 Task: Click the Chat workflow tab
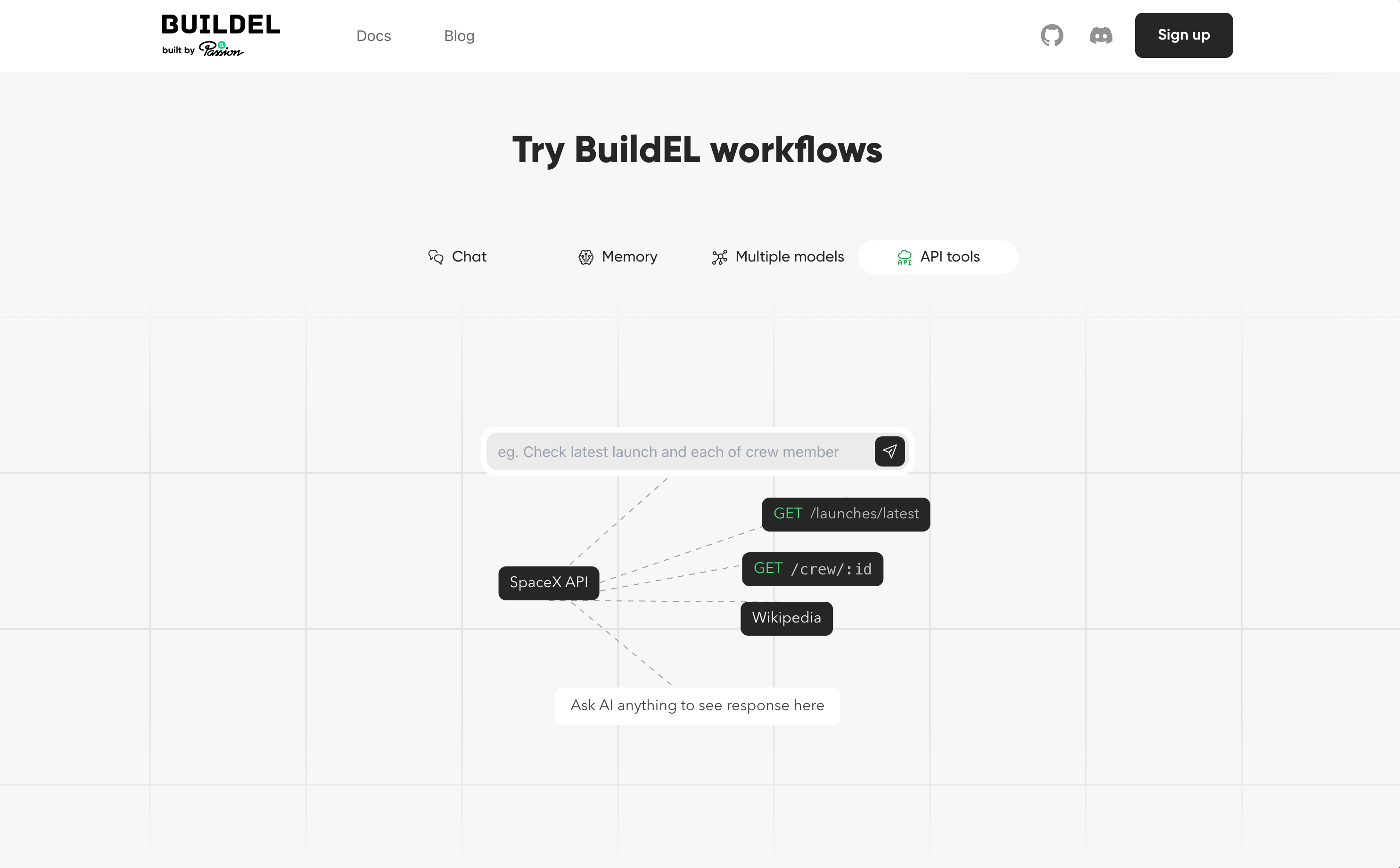(456, 257)
